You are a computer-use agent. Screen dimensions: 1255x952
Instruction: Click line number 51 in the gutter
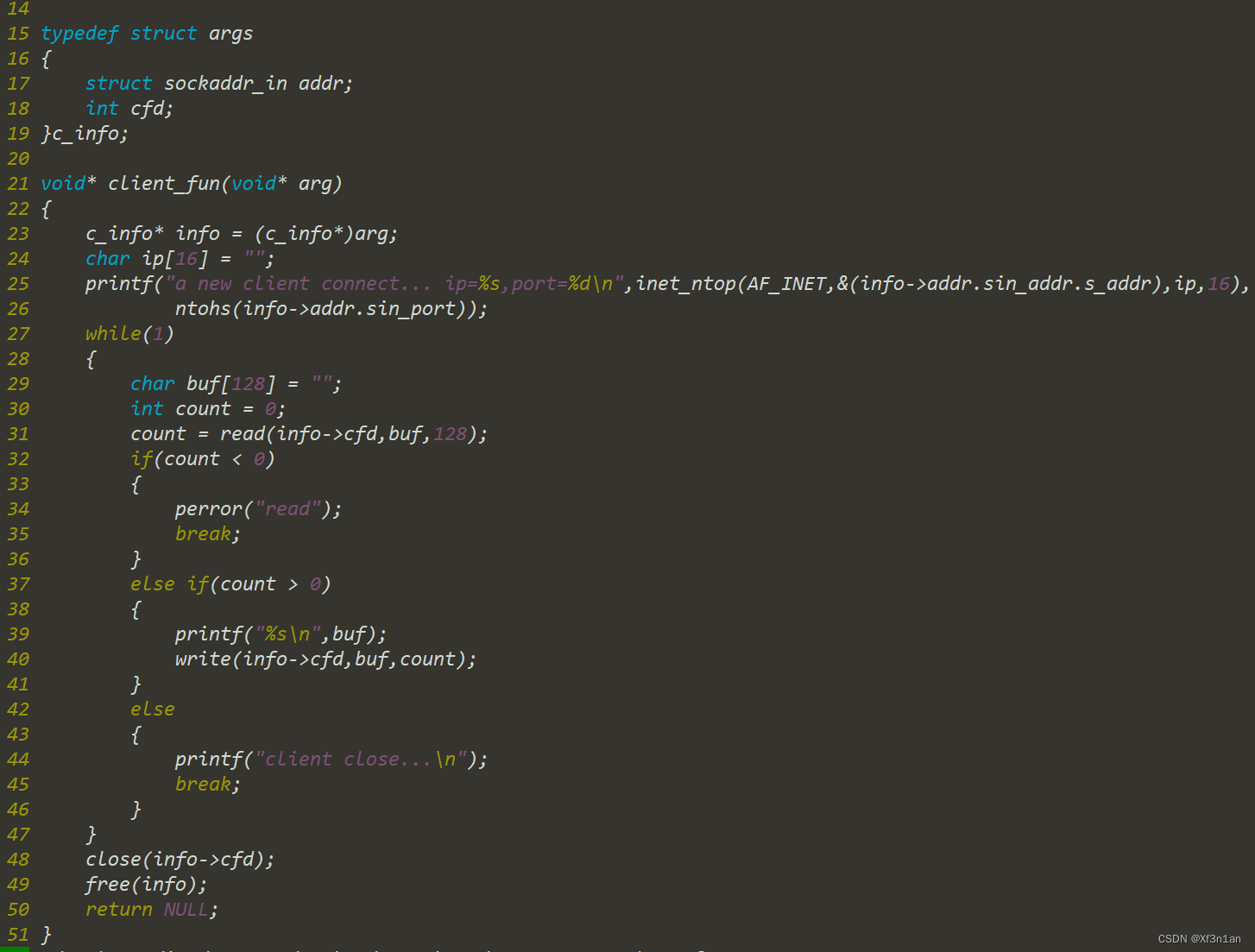pos(18,935)
